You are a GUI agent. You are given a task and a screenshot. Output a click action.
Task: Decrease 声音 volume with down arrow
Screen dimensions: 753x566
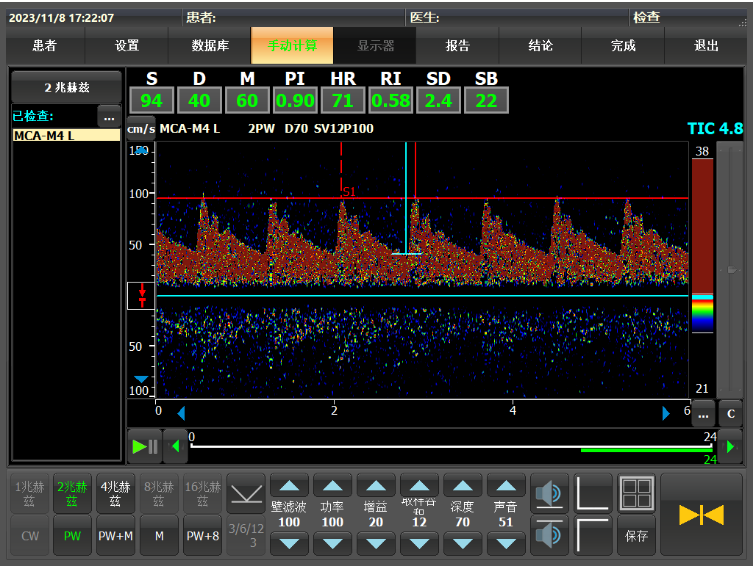[x=506, y=544]
